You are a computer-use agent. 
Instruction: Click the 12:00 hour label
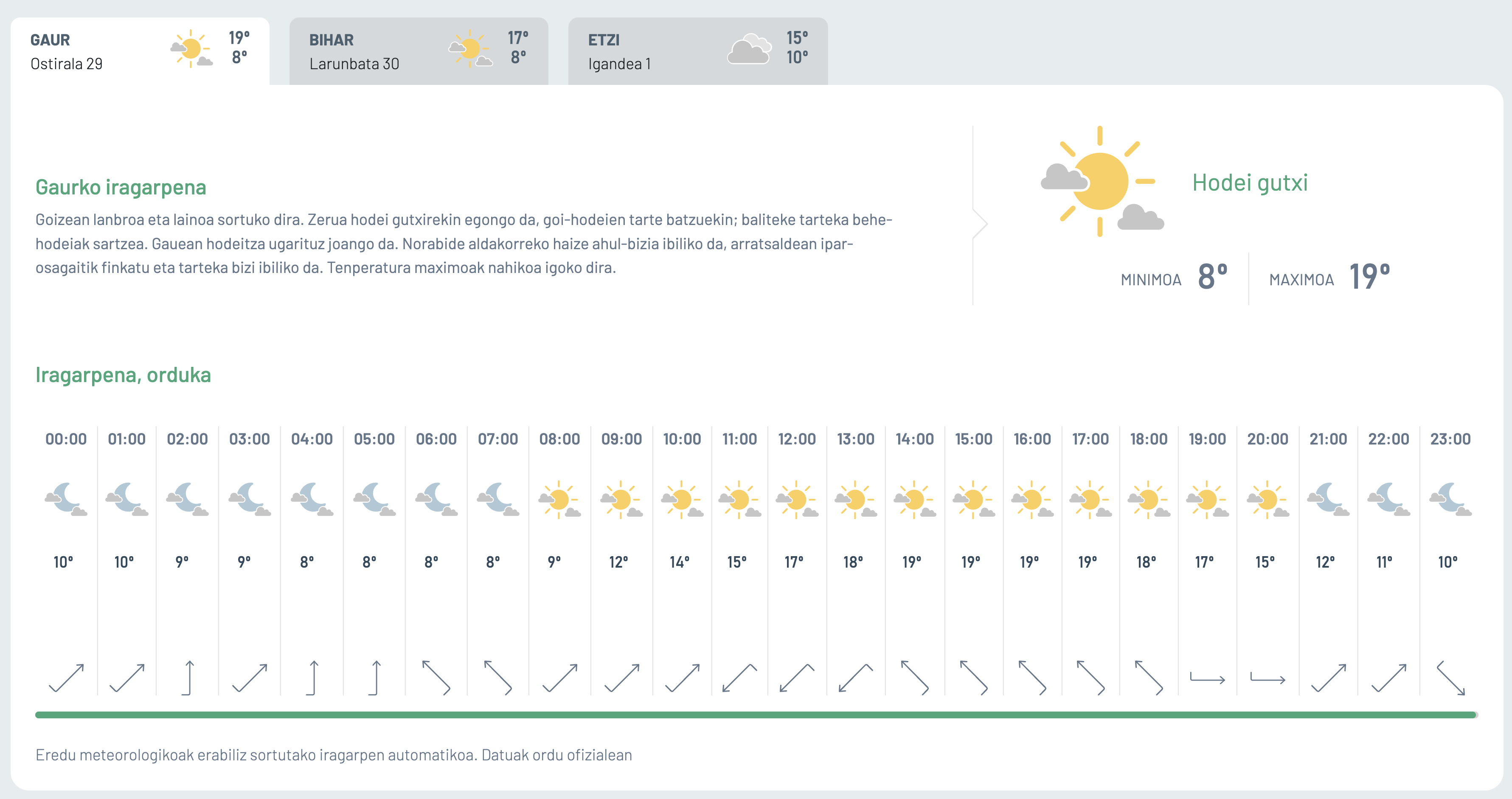(796, 439)
